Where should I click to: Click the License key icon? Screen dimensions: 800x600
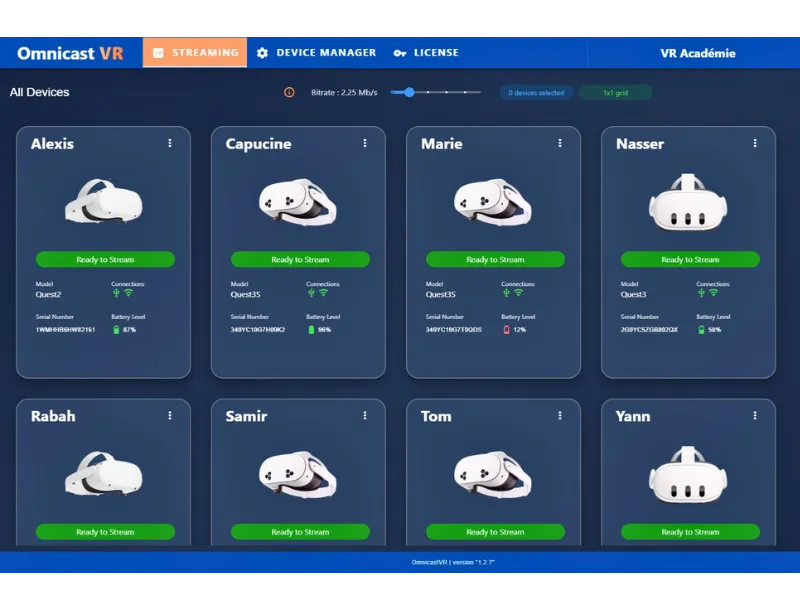[x=400, y=53]
